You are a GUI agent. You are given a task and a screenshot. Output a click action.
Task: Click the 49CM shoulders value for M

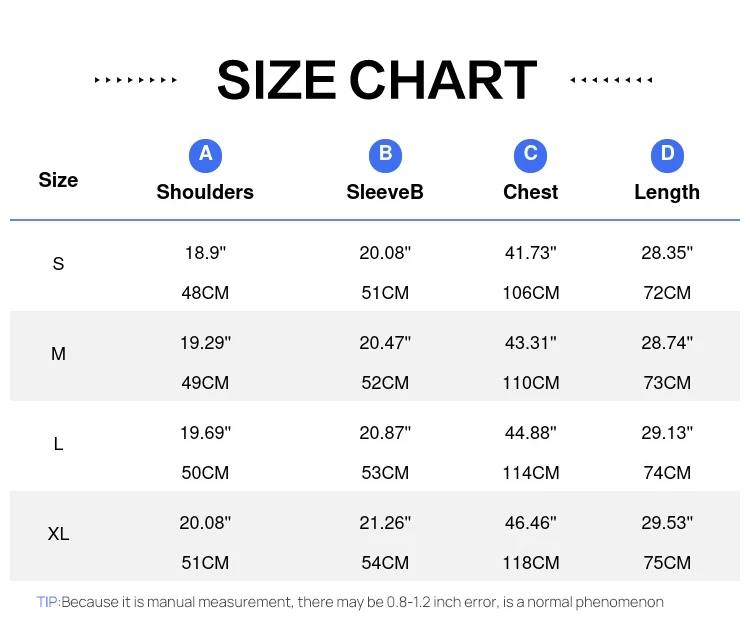coord(205,383)
